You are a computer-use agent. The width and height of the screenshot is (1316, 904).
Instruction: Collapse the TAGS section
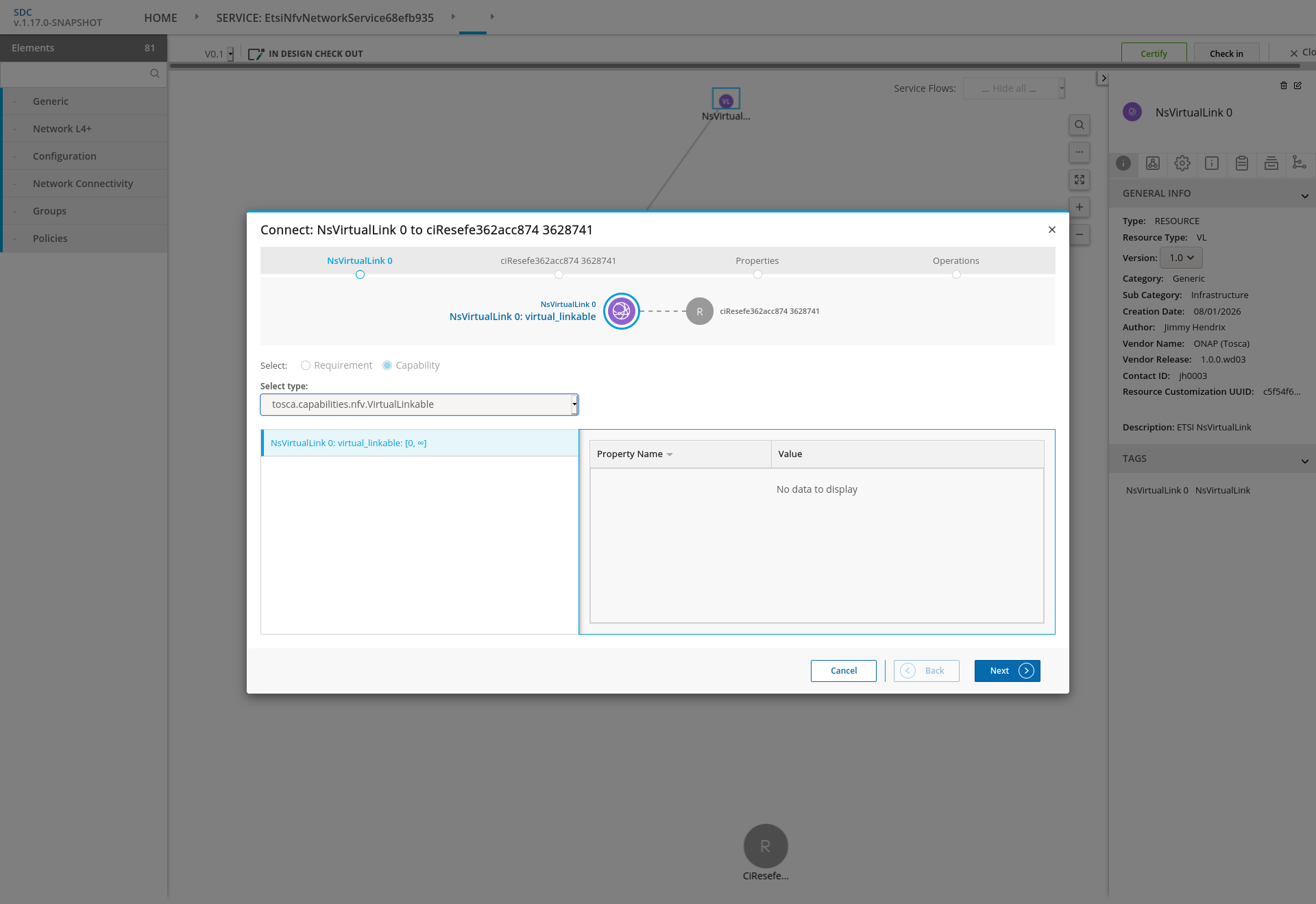pos(1212,459)
